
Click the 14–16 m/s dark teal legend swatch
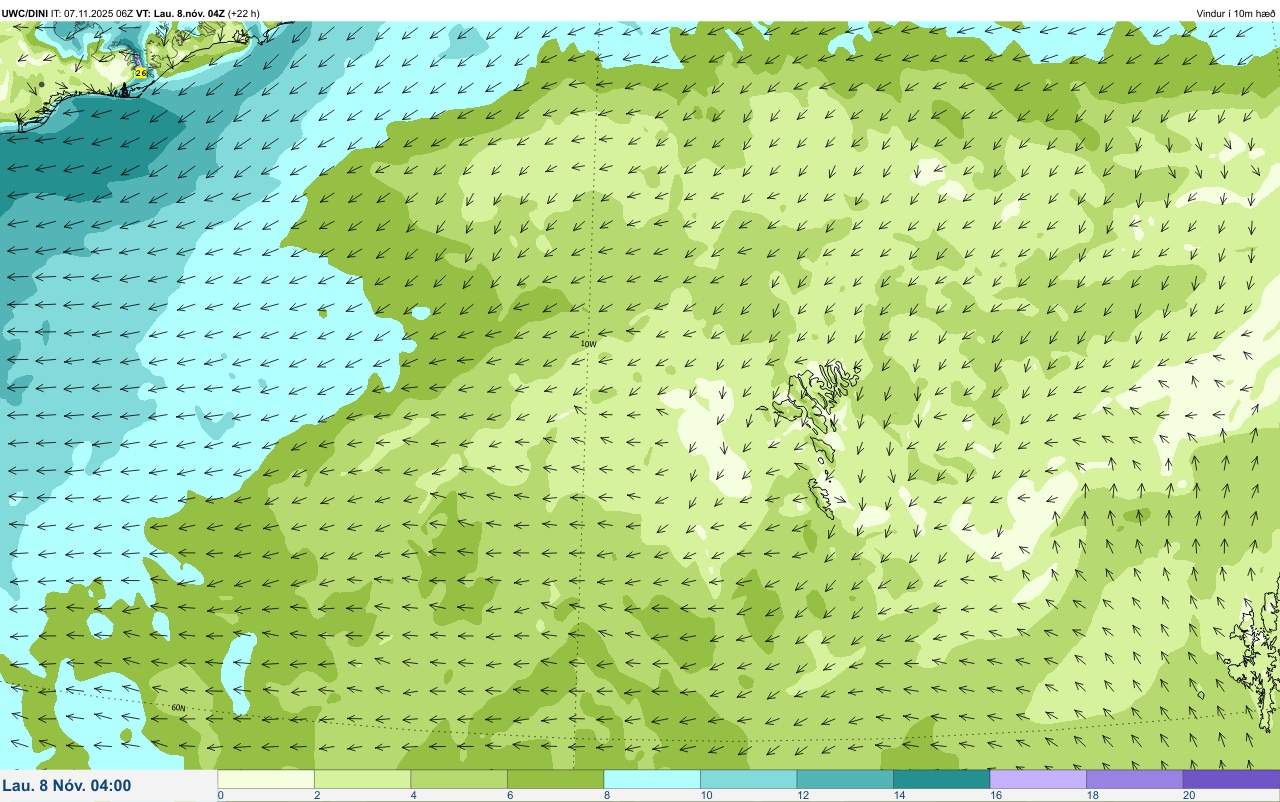(x=941, y=779)
